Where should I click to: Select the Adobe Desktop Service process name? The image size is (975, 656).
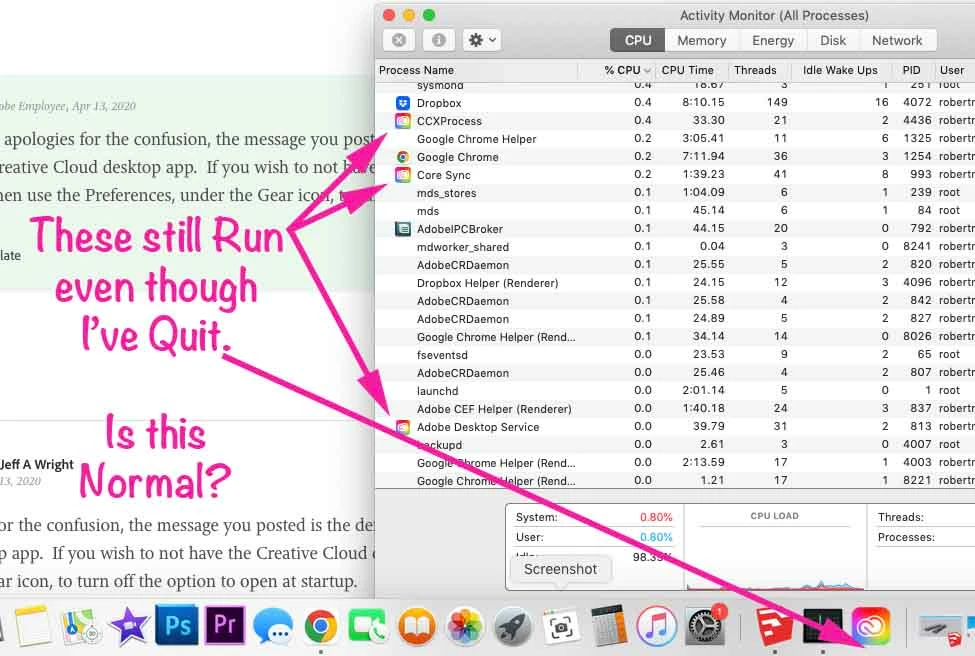click(x=478, y=428)
